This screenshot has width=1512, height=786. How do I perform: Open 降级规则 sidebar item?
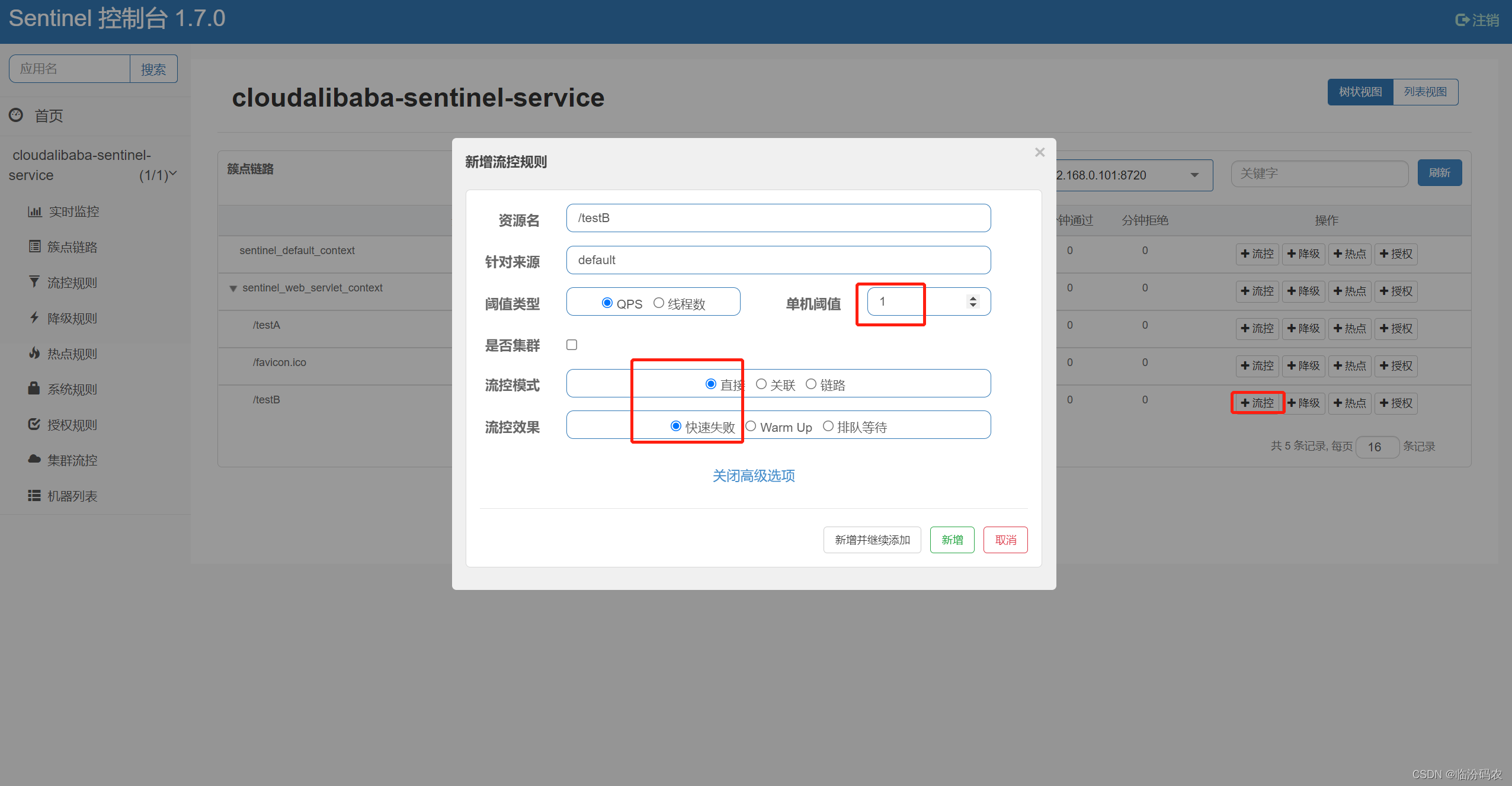click(63, 318)
